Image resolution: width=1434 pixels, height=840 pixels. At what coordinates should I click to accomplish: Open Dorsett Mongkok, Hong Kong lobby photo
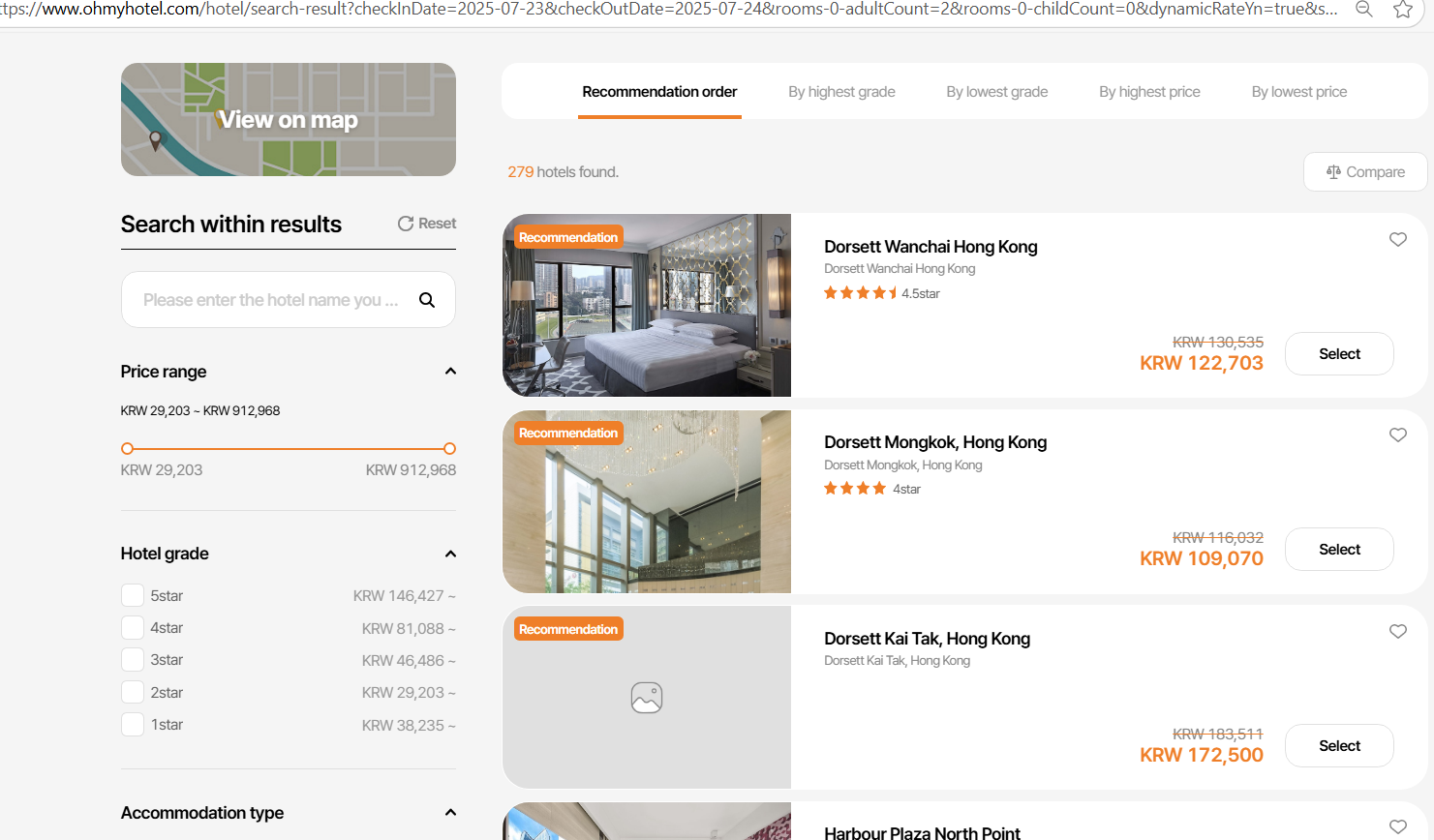tap(647, 501)
